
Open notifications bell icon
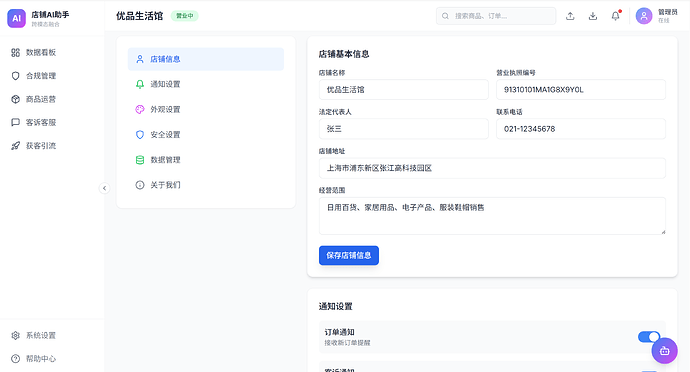click(x=616, y=16)
